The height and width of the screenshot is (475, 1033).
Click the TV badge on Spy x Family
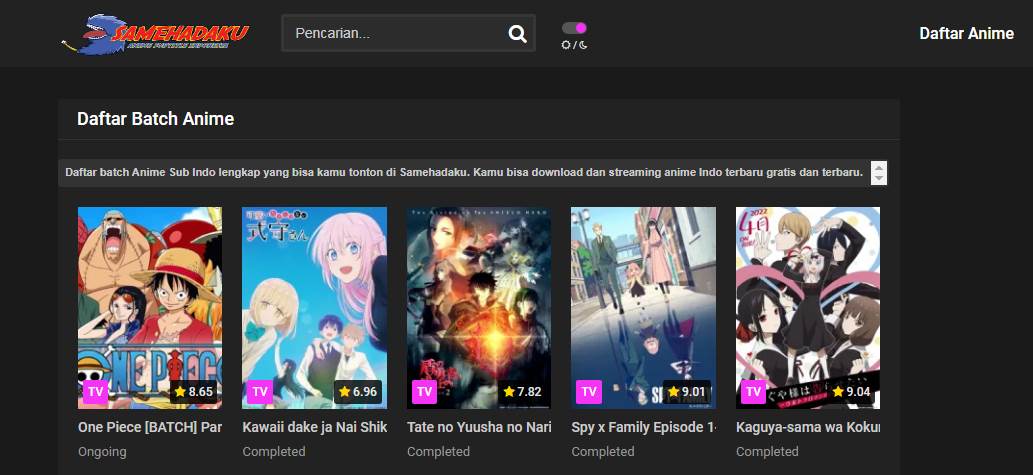589,391
